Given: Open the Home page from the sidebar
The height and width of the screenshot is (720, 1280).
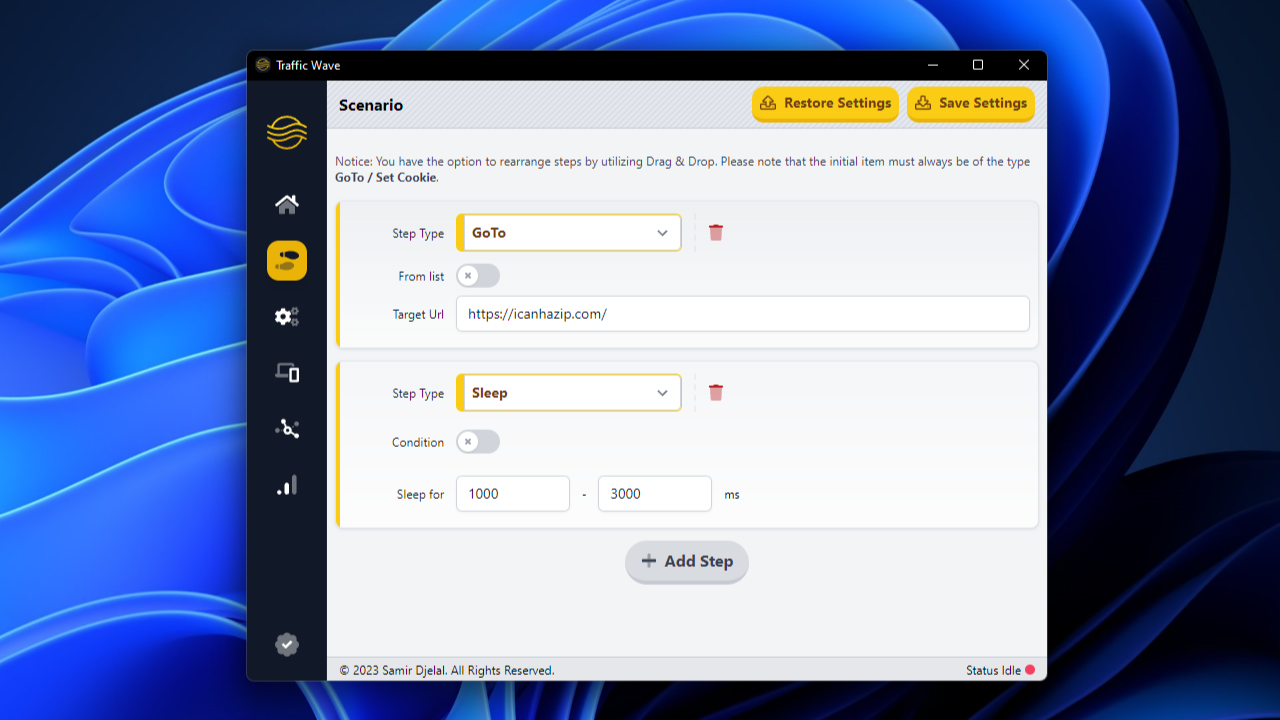Looking at the screenshot, I should coord(287,205).
